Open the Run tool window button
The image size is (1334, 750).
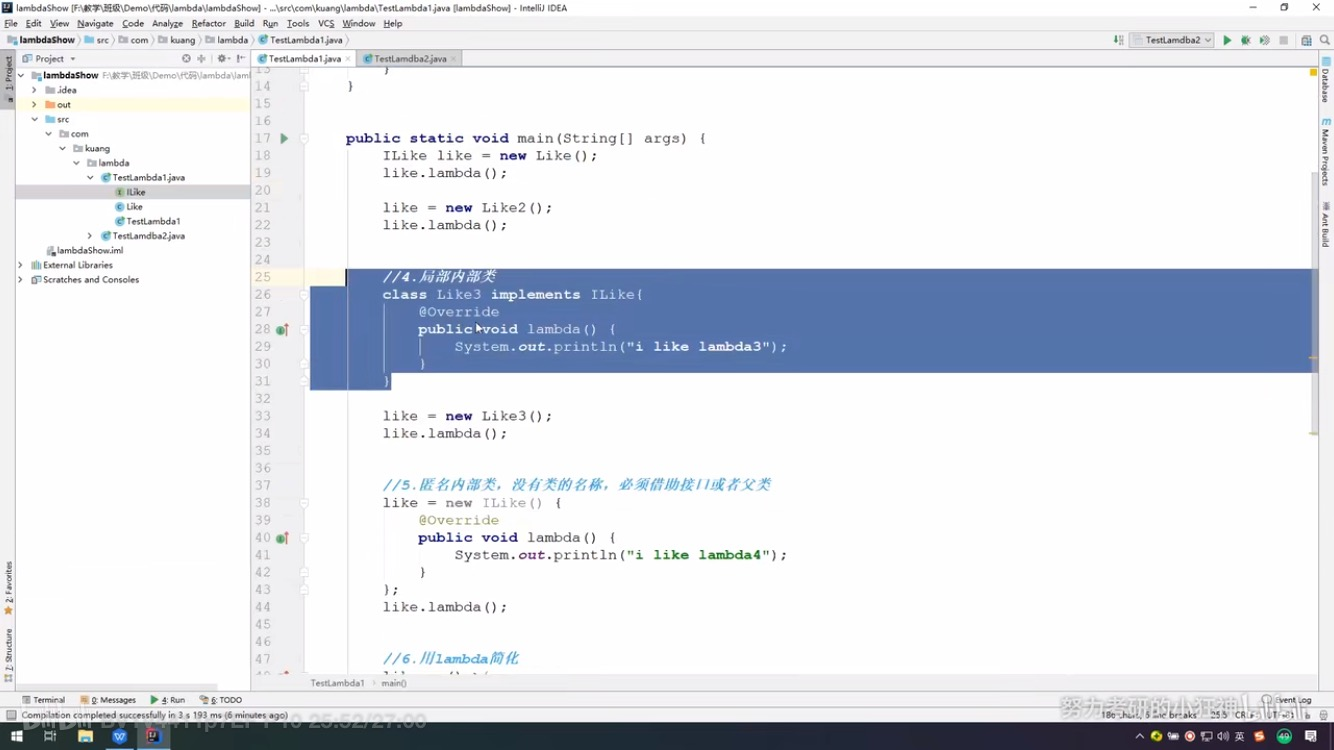[168, 700]
